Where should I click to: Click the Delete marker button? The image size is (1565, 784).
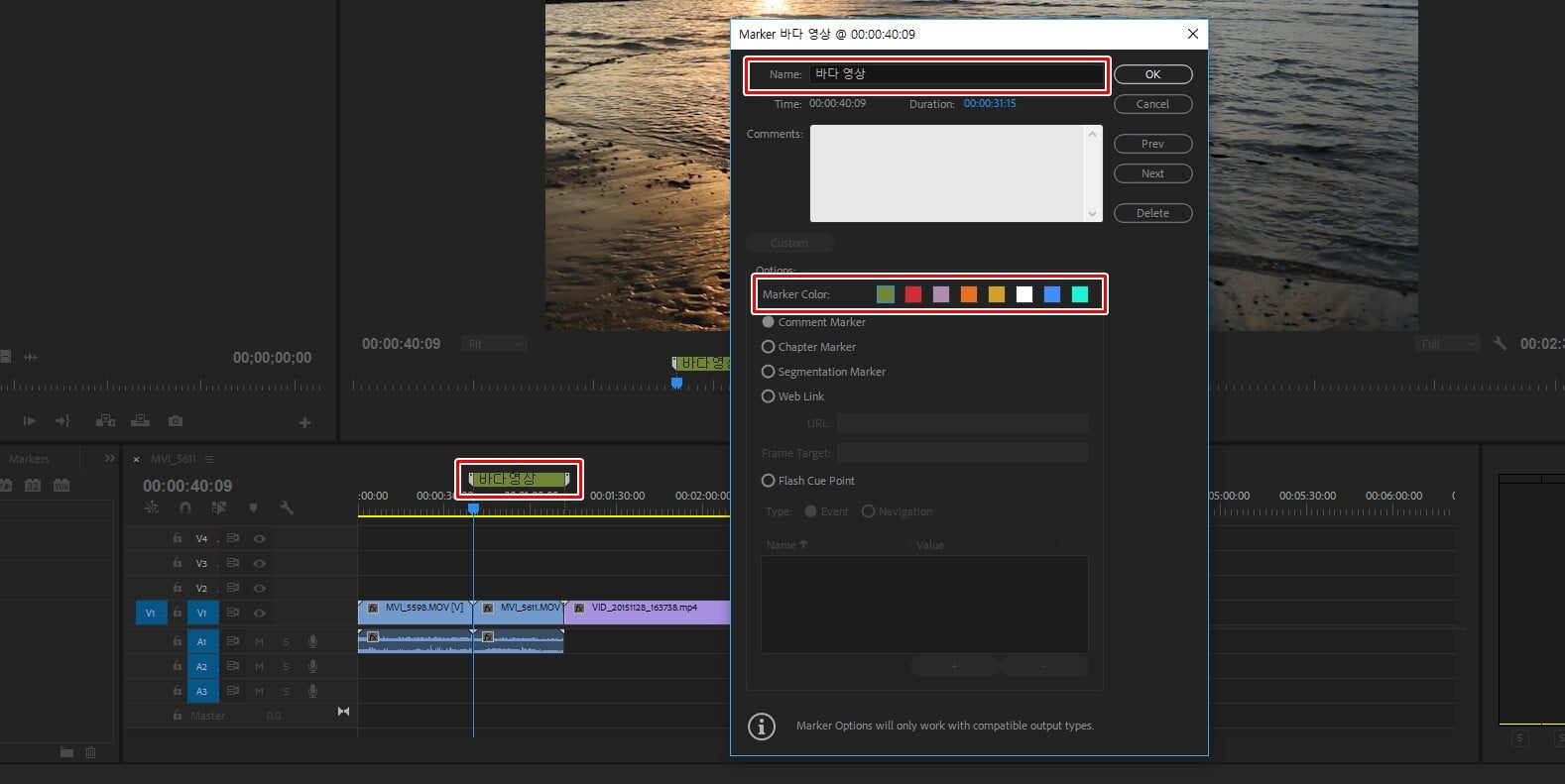(1152, 213)
